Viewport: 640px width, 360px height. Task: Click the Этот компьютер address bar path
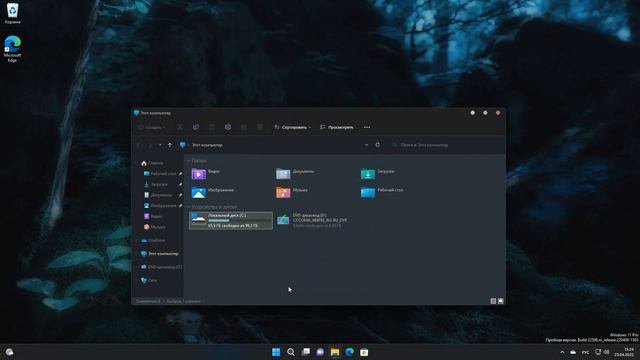coord(207,145)
